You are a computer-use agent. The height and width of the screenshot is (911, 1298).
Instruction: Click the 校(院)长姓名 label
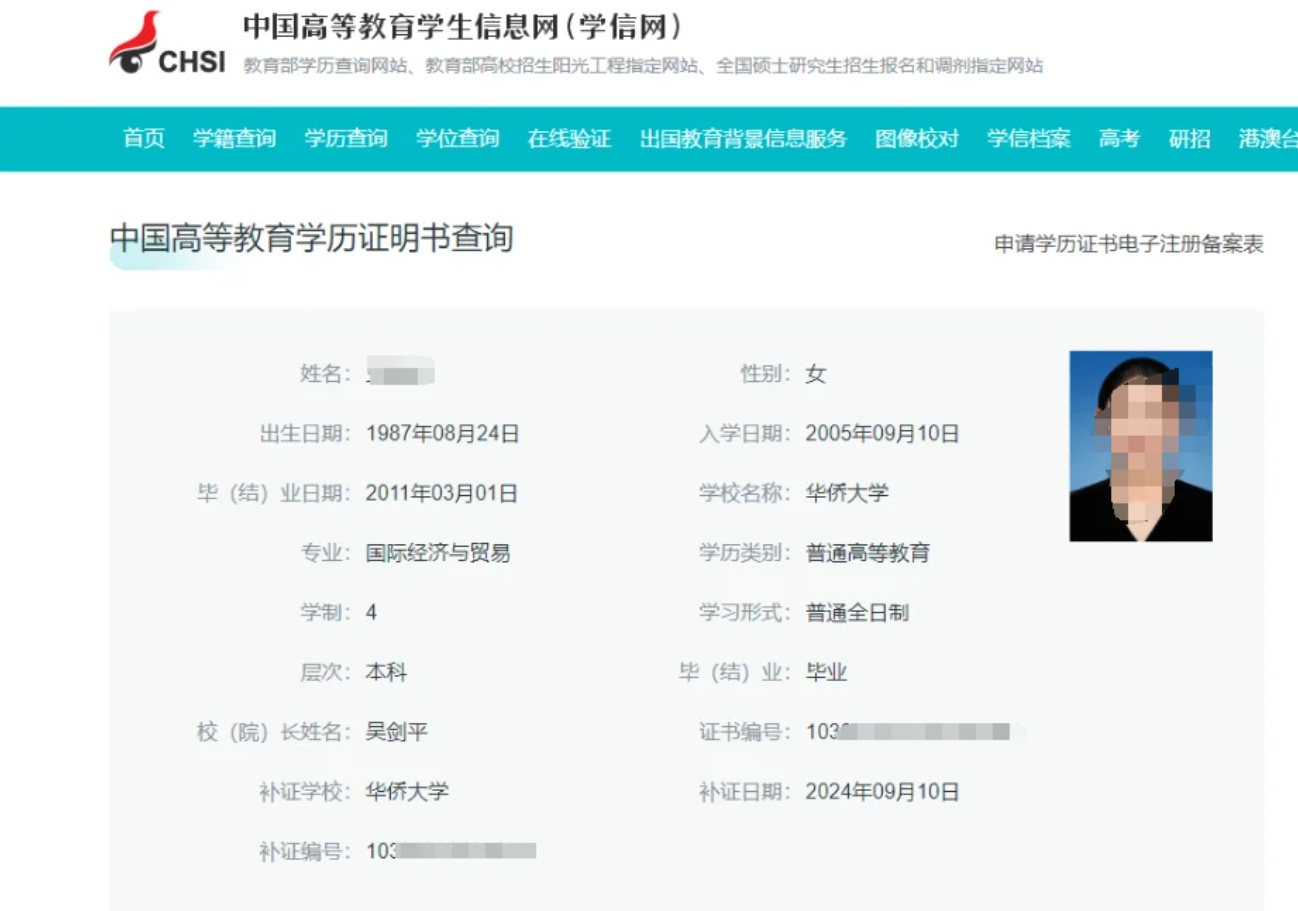275,732
